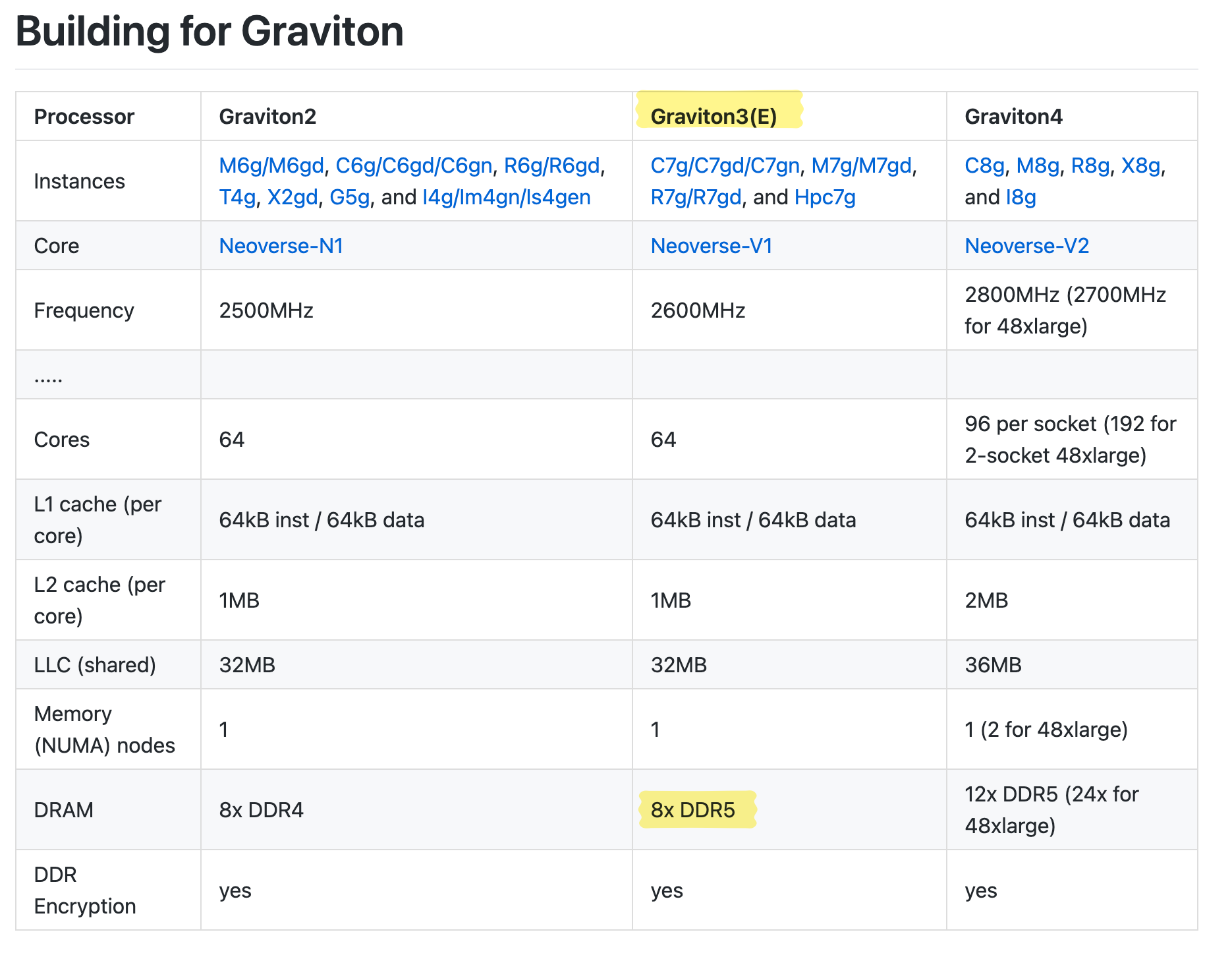Open the T4g instance link
The height and width of the screenshot is (957, 1232).
237,197
